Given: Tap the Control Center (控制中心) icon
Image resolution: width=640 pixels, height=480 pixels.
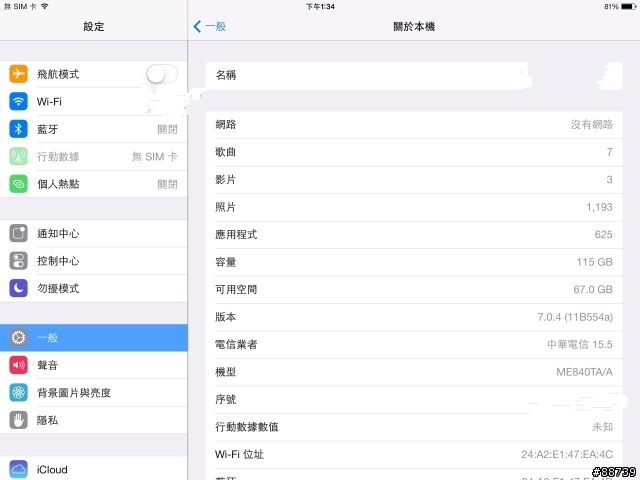Looking at the screenshot, I should 18,261.
